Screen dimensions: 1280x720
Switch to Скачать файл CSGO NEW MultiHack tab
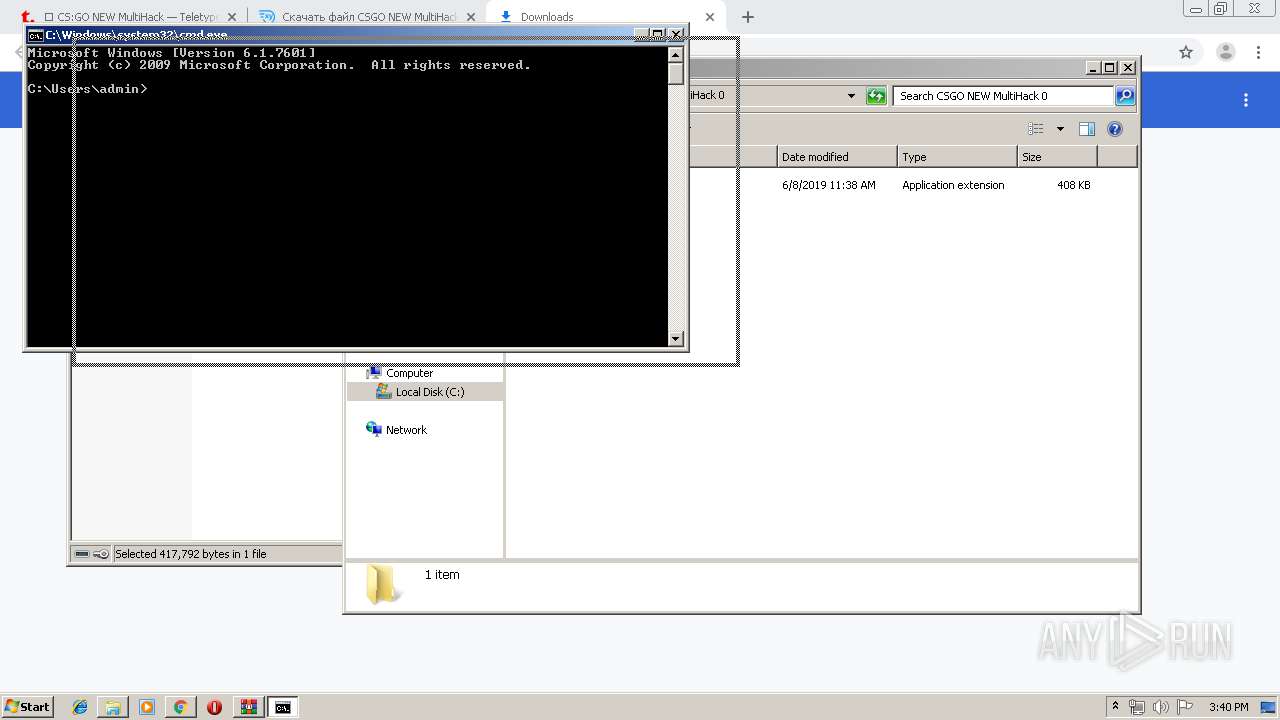pyautogui.click(x=368, y=17)
